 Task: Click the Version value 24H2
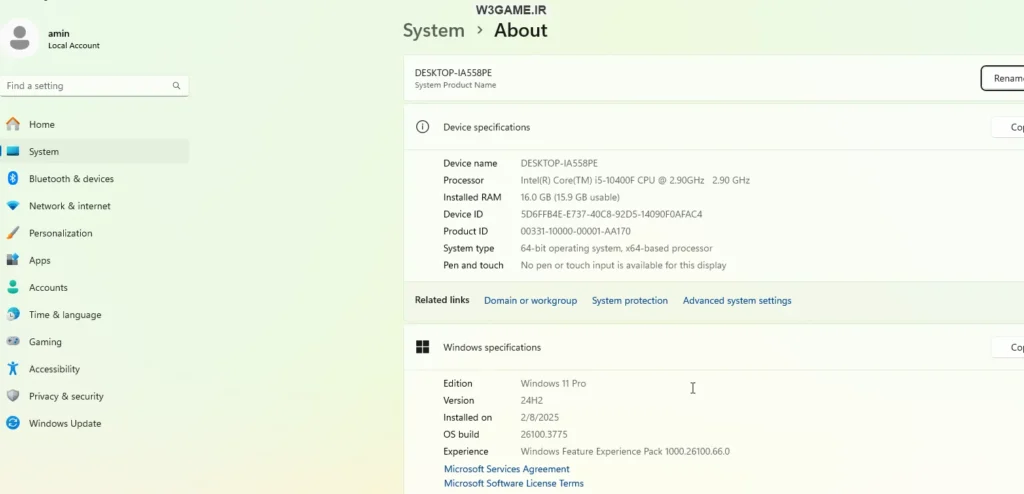pos(532,401)
